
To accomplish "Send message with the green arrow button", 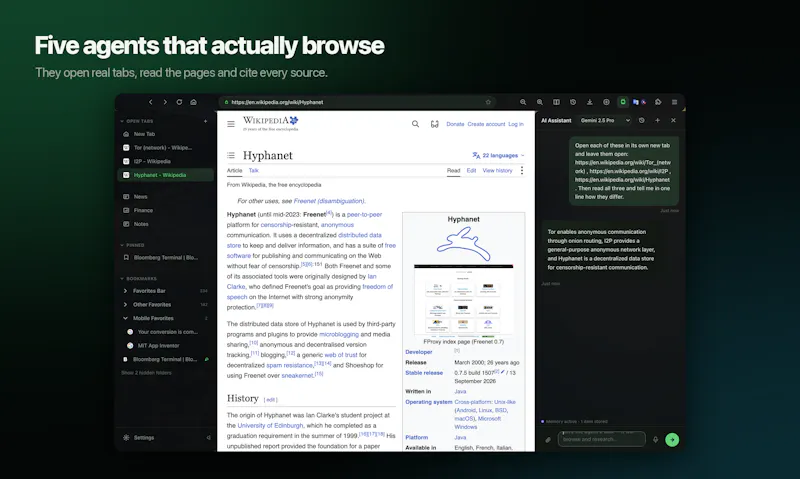I will [672, 439].
